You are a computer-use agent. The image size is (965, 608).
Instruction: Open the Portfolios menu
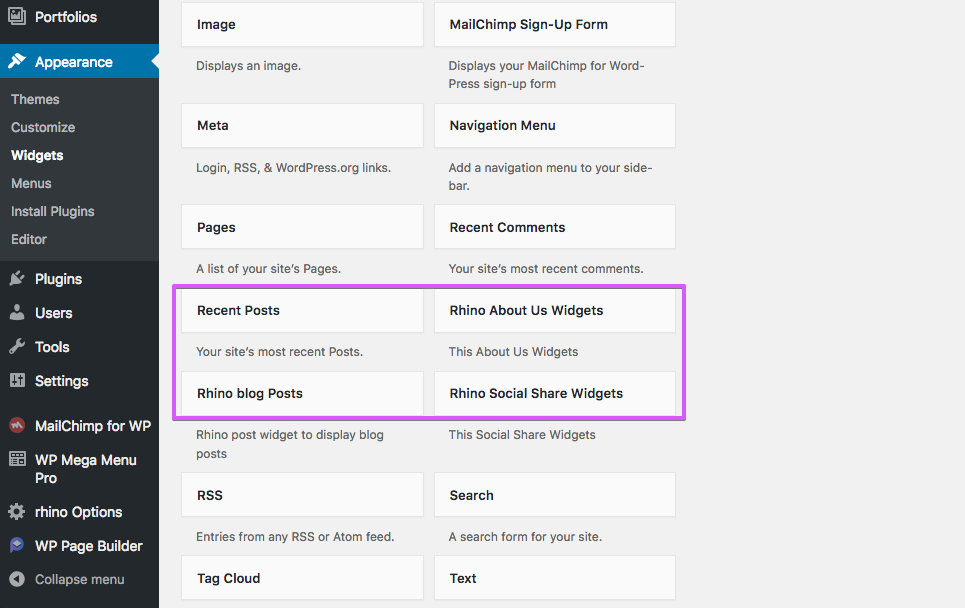pos(66,17)
